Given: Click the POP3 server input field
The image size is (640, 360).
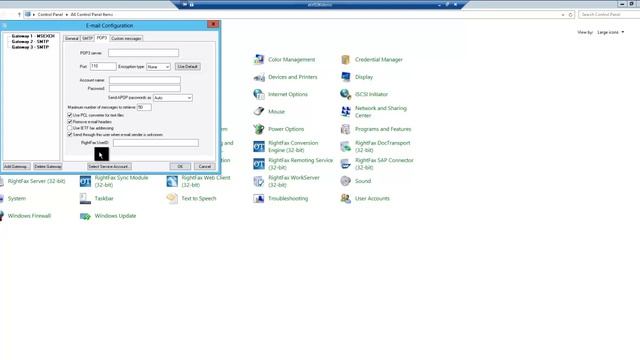Looking at the screenshot, I should [x=143, y=53].
